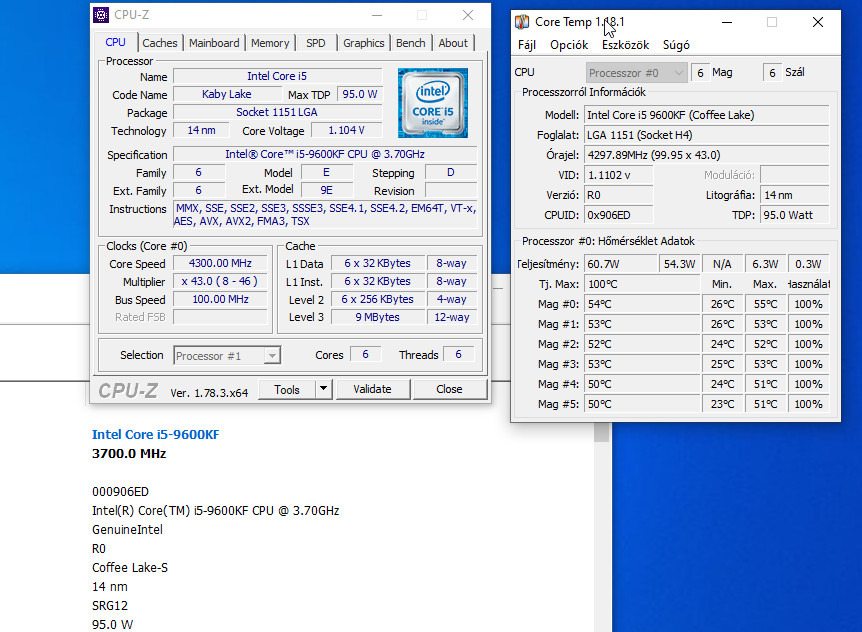Open the Memory tab in CPU-Z
This screenshot has width=862, height=632.
270,43
